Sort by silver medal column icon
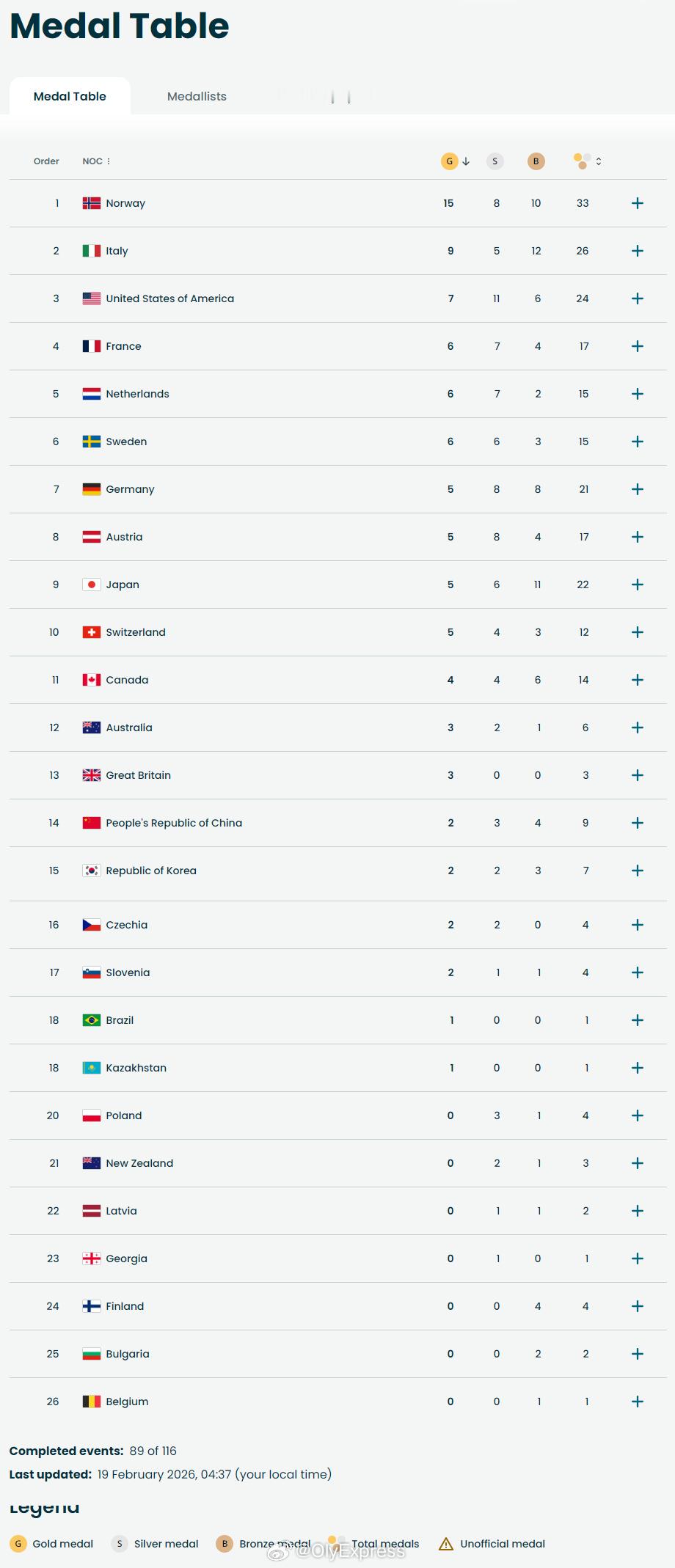 coord(495,161)
